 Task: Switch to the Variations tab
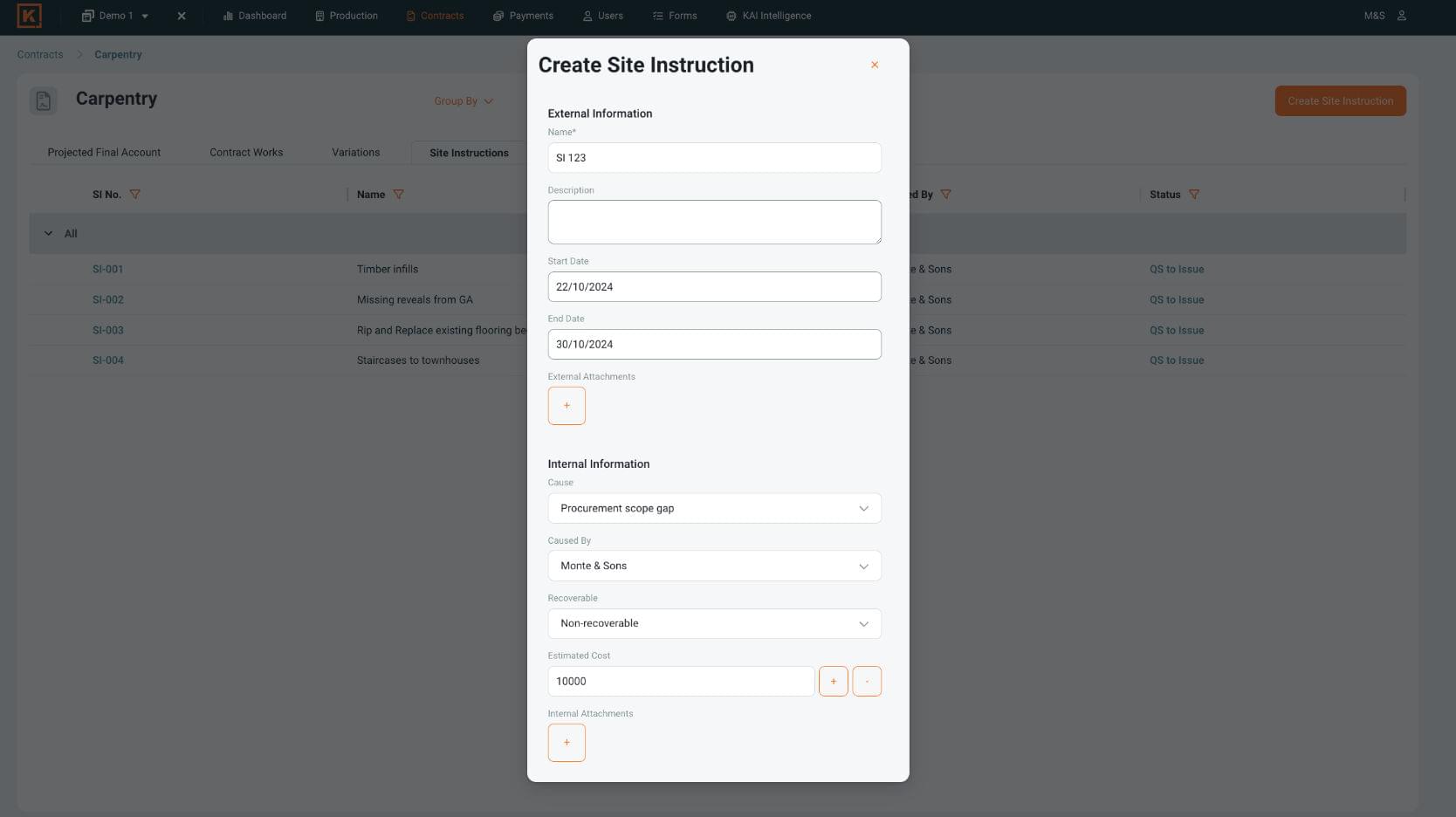(355, 153)
